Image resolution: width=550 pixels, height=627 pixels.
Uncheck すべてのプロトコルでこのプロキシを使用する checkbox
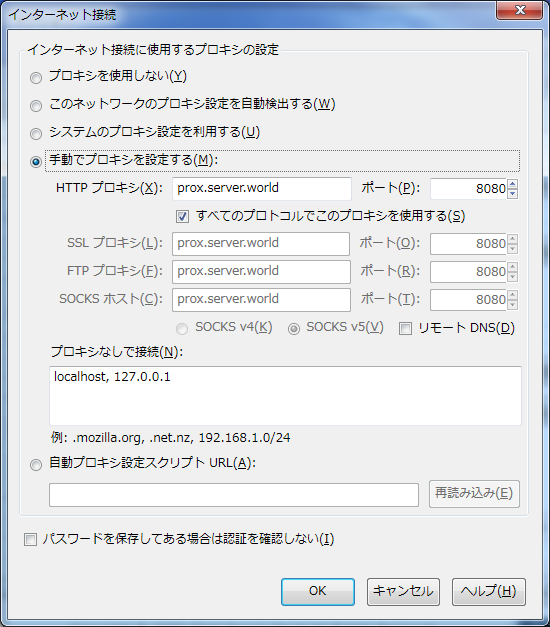[182, 217]
